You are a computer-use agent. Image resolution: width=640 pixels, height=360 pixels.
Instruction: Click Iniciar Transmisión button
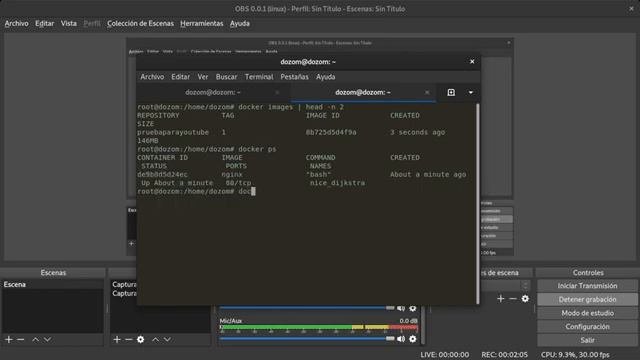coord(587,286)
